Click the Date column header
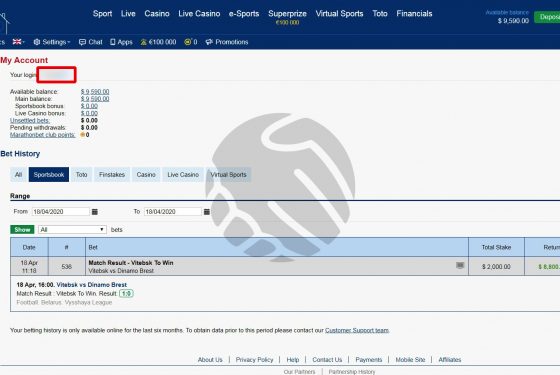Image resolution: width=560 pixels, height=375 pixels. [29, 247]
